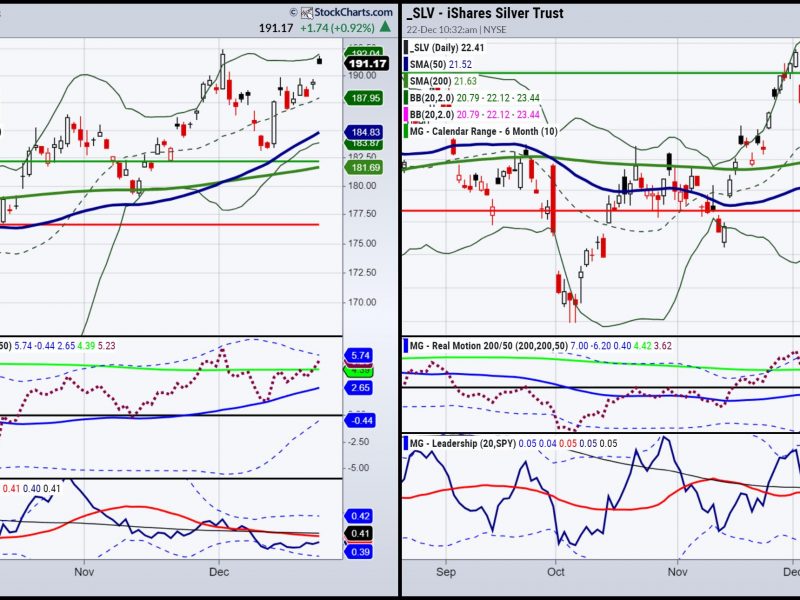Click the black 191.17 price tag on axis
Screen dimensions: 800x600
pyautogui.click(x=367, y=64)
